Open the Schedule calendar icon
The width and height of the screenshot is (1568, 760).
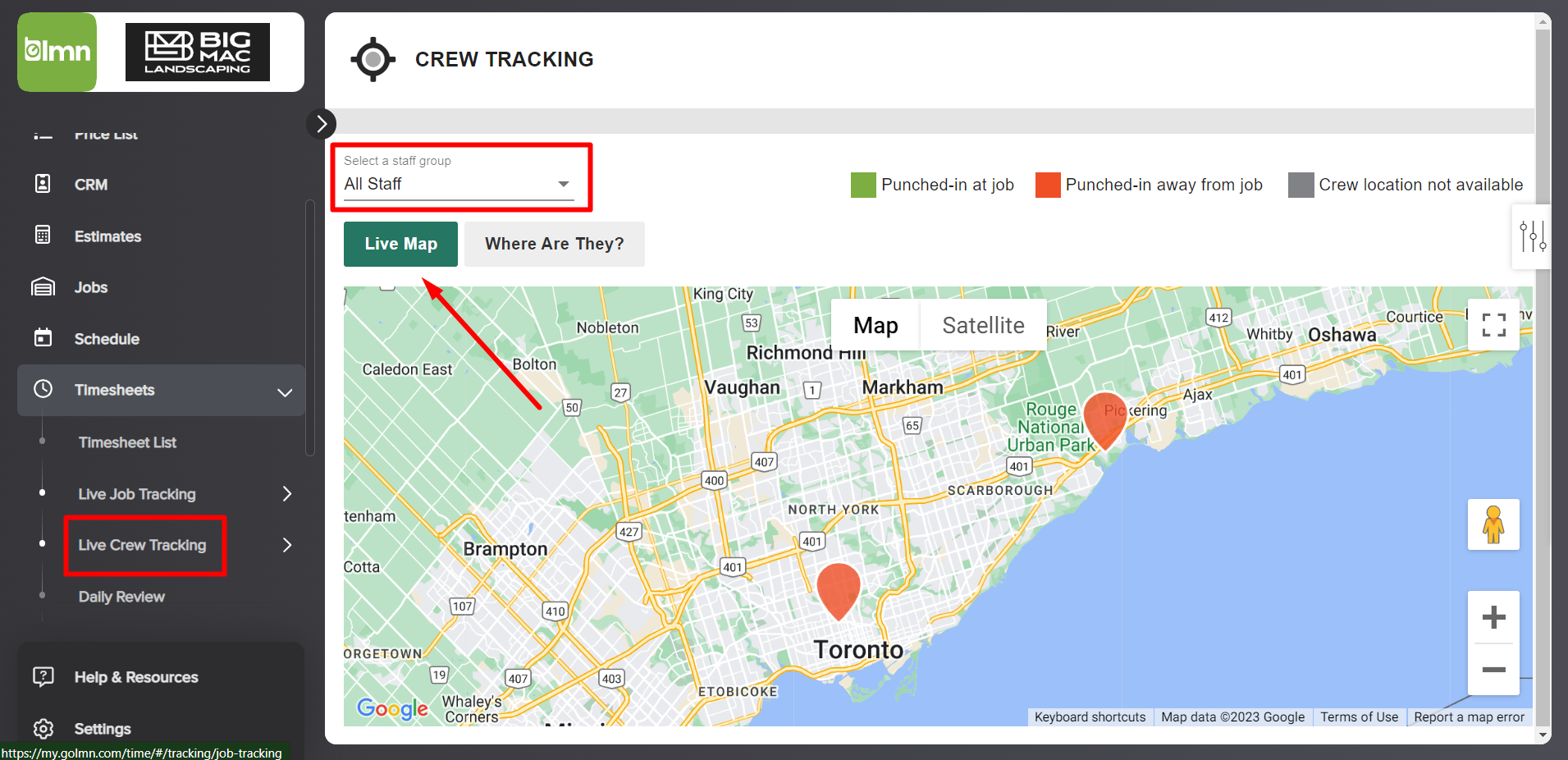click(43, 338)
